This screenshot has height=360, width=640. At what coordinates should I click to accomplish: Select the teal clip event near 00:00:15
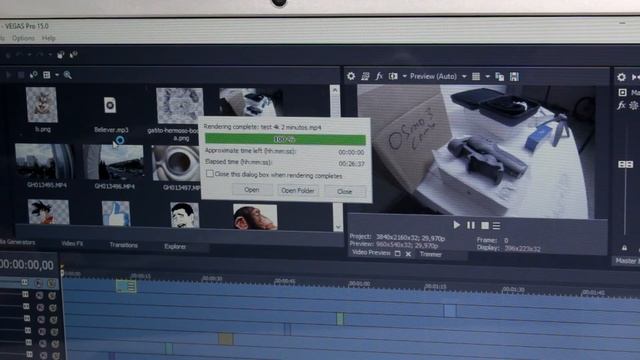pyautogui.click(x=126, y=286)
